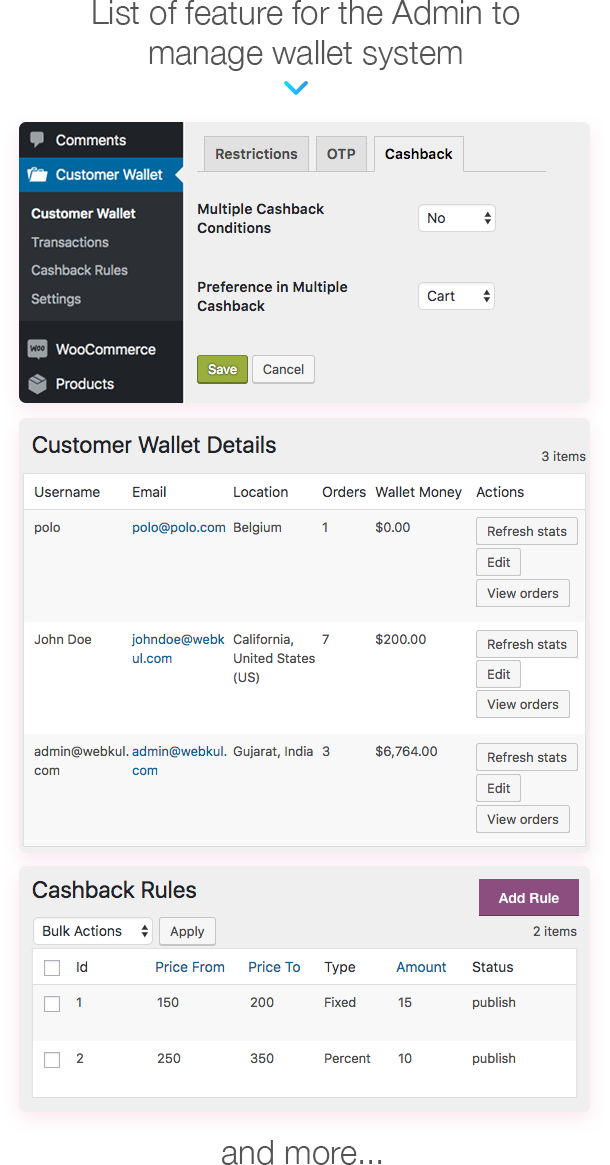Image resolution: width=610 pixels, height=1165 pixels.
Task: Sort rules by Price To
Action: point(274,967)
